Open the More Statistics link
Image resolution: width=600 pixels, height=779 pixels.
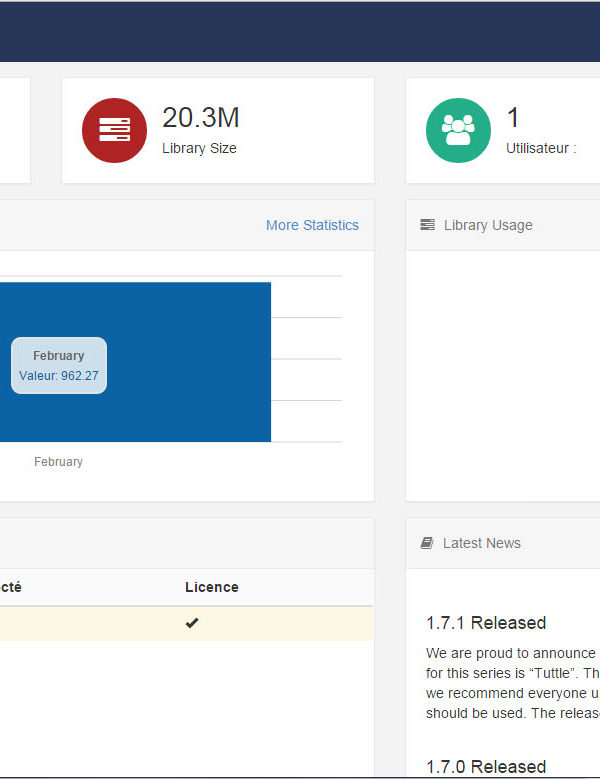point(312,225)
